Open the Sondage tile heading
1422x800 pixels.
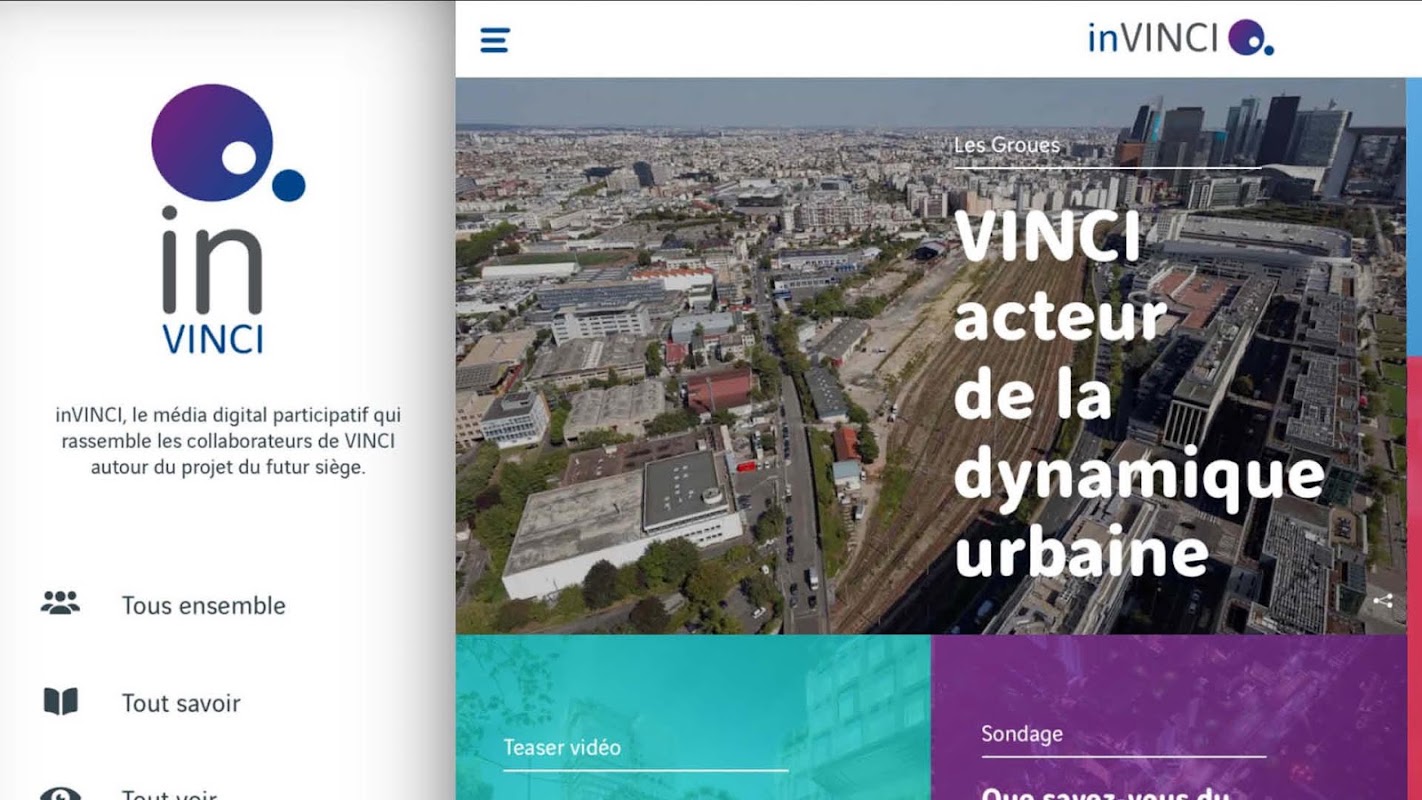[x=1022, y=734]
